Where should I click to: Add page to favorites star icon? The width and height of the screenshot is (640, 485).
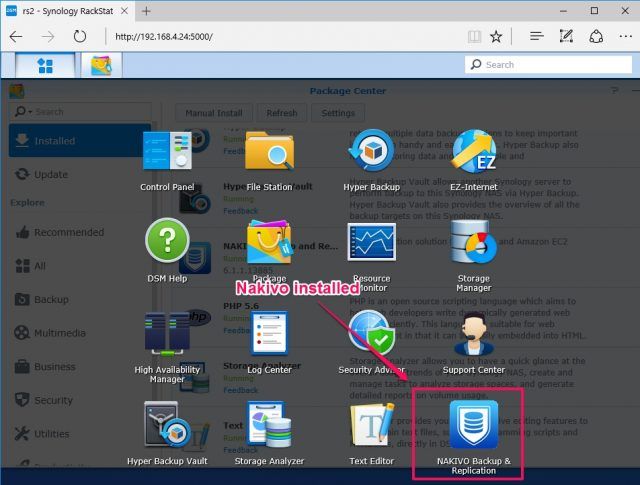pyautogui.click(x=496, y=37)
